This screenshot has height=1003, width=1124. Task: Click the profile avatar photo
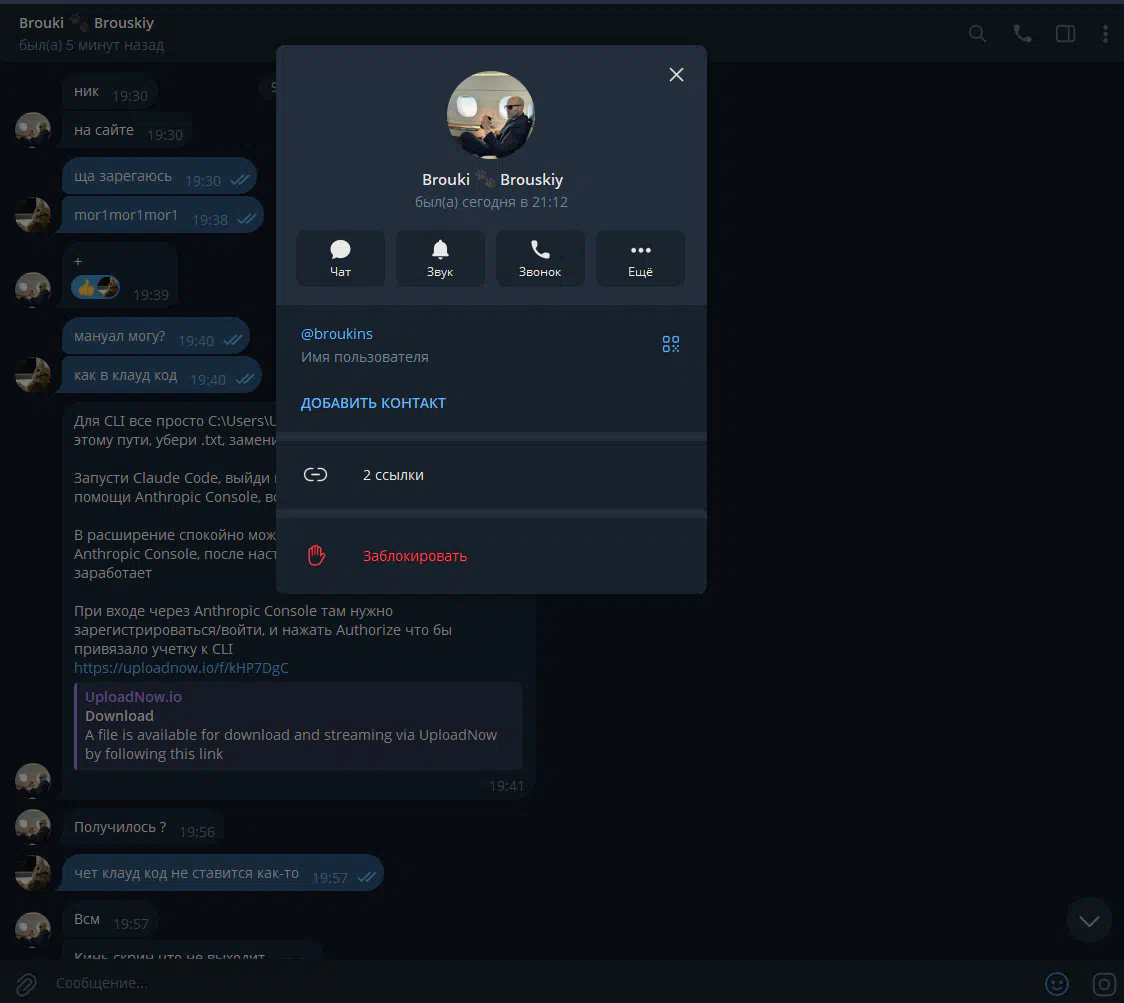(490, 115)
